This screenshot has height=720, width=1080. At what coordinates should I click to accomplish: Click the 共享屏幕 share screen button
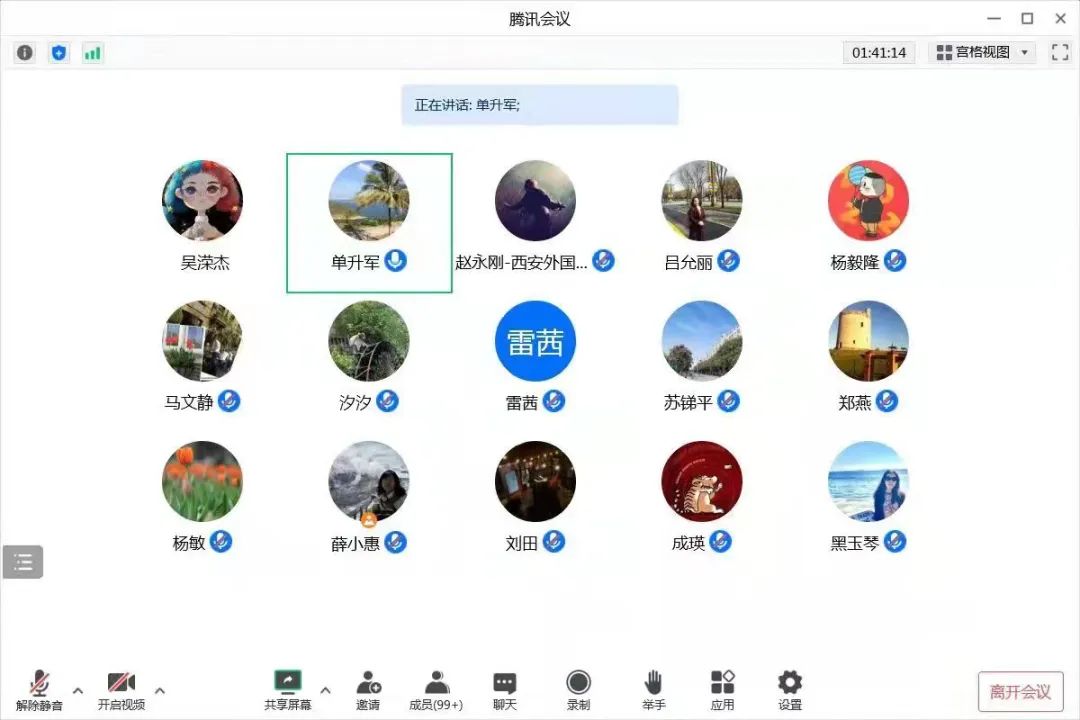point(288,690)
